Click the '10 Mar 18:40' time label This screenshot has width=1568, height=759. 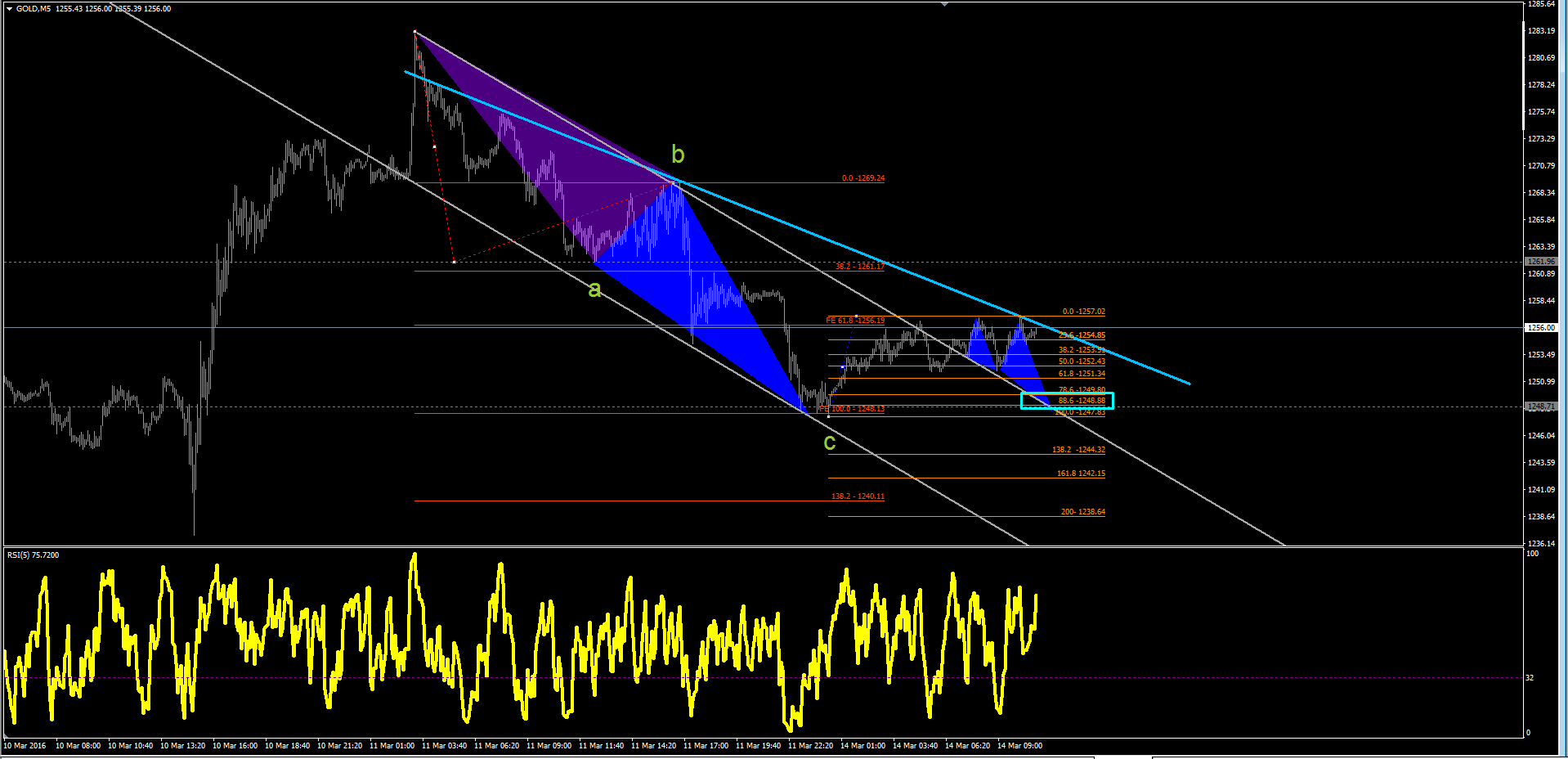coord(288,746)
